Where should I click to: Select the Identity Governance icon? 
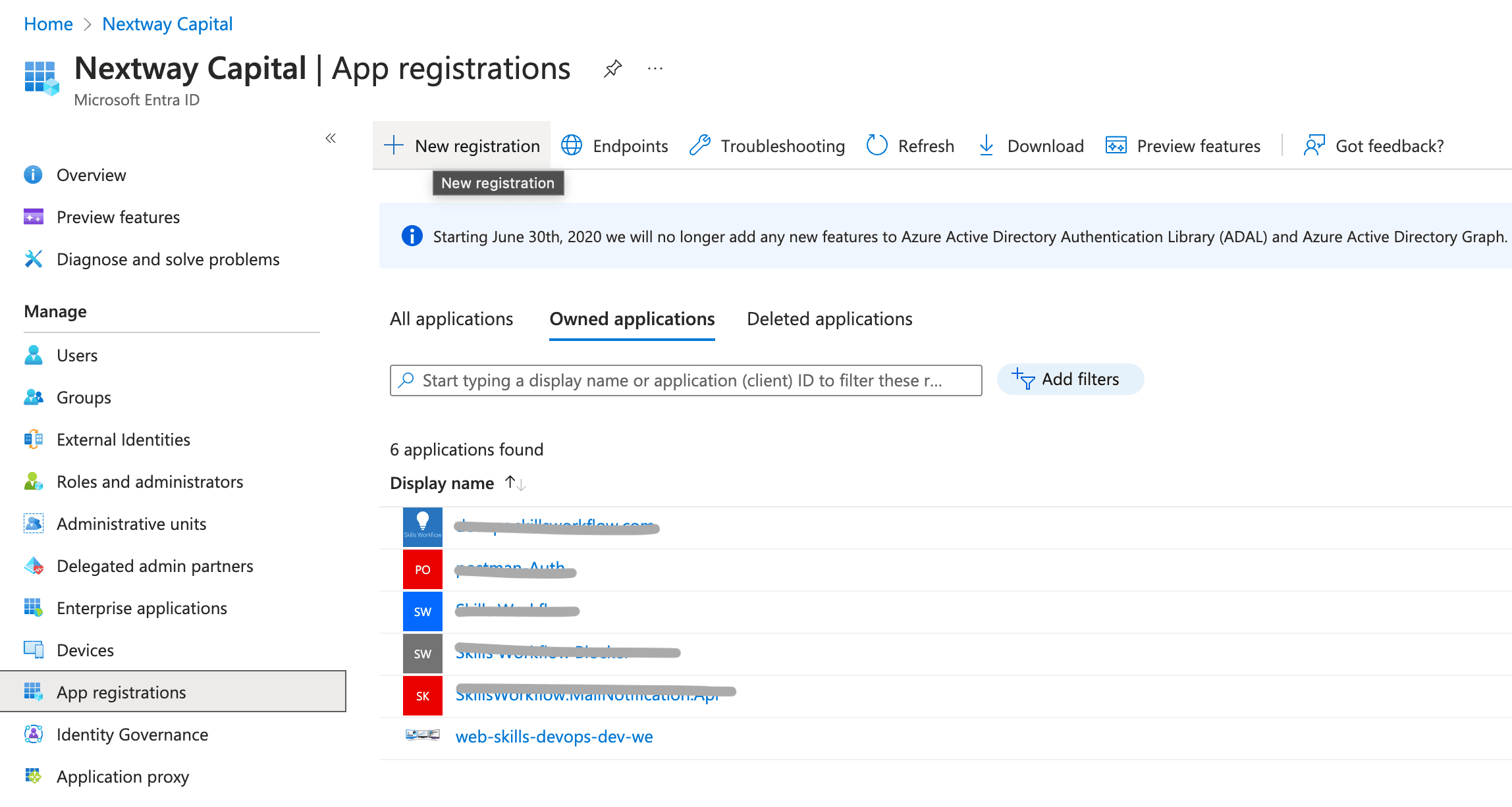(33, 734)
